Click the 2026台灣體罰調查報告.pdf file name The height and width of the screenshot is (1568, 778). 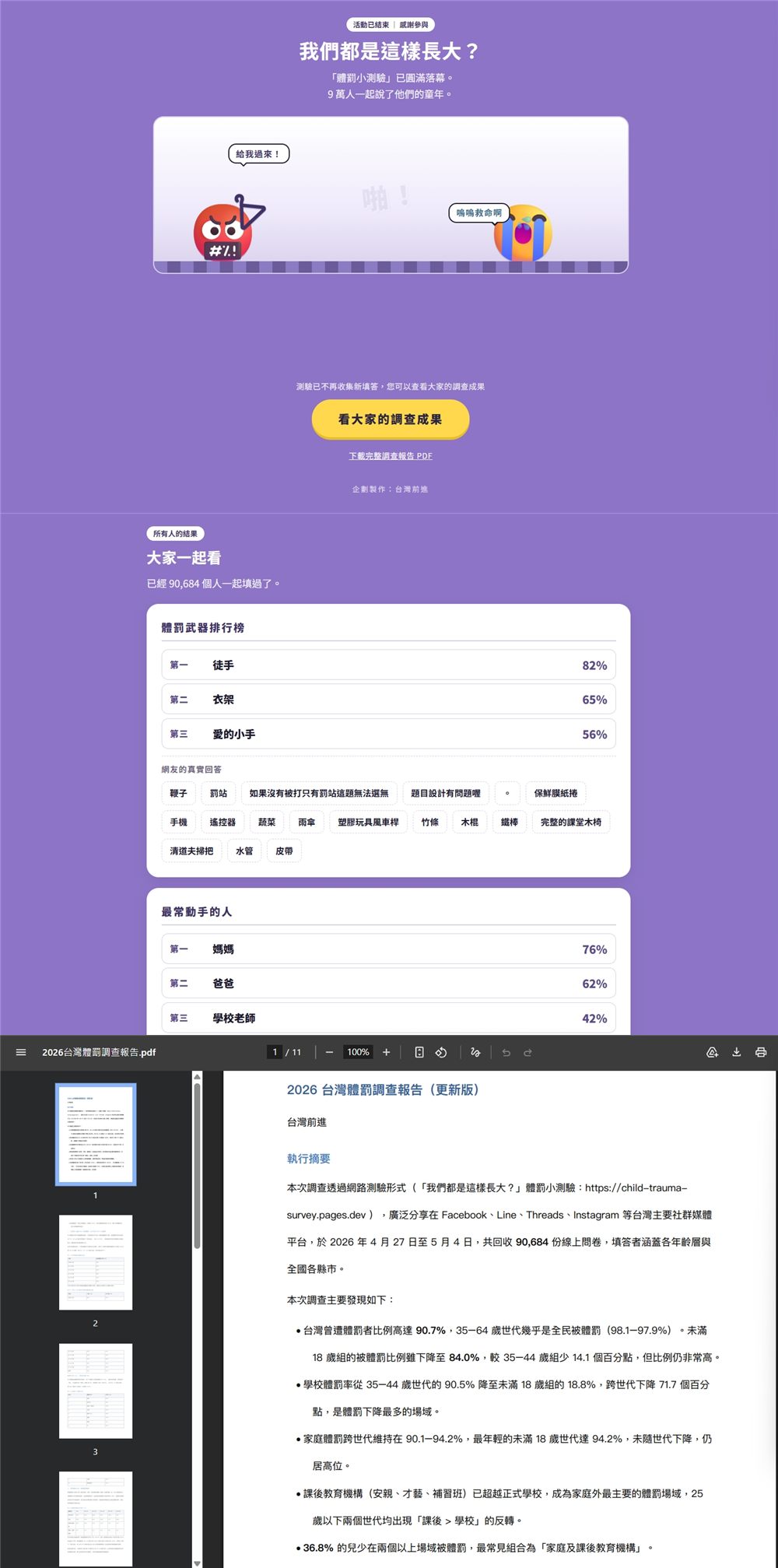pos(99,1052)
